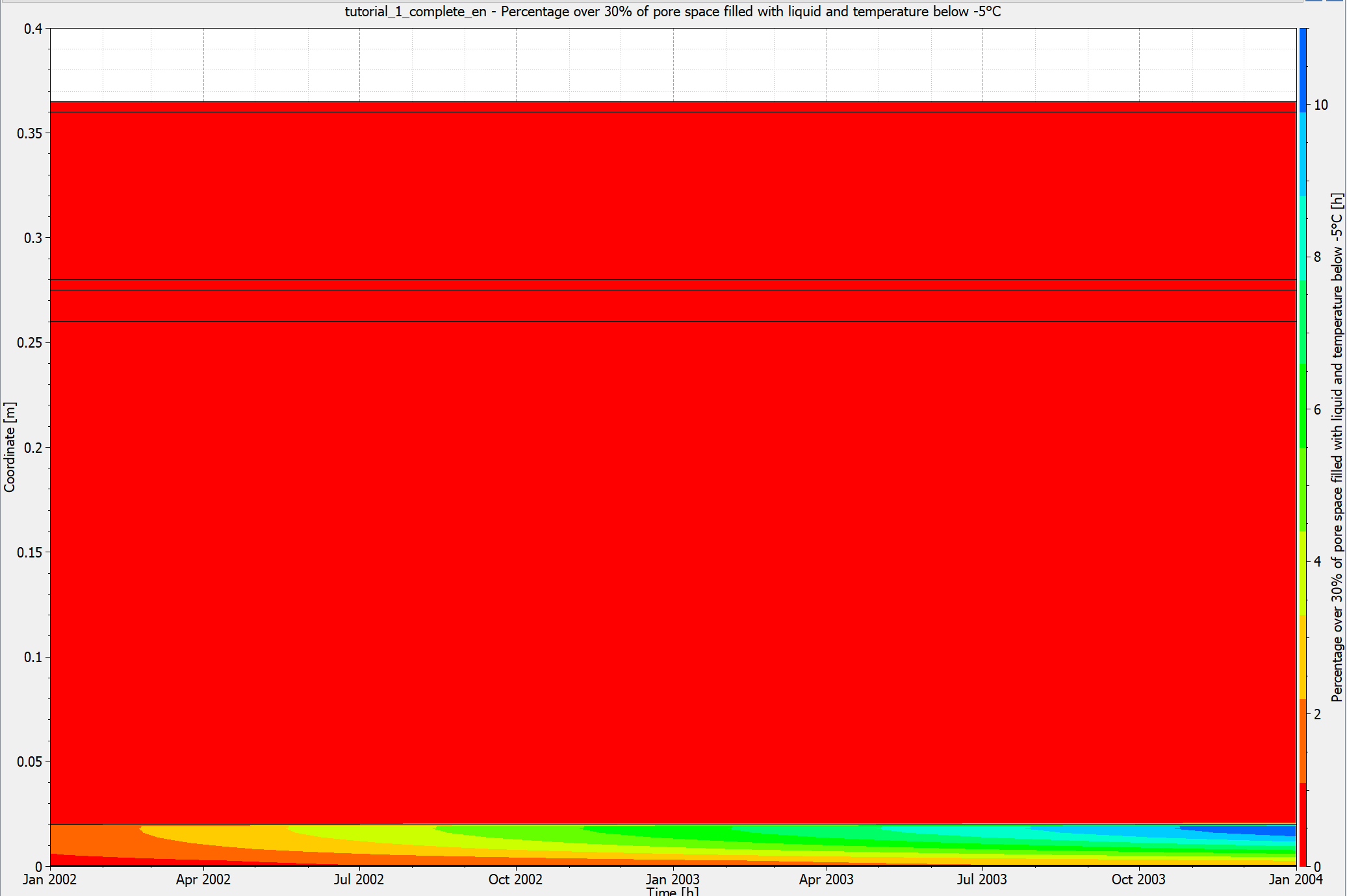Click the color bar tick label '10'
The image size is (1347, 896).
click(x=1321, y=105)
